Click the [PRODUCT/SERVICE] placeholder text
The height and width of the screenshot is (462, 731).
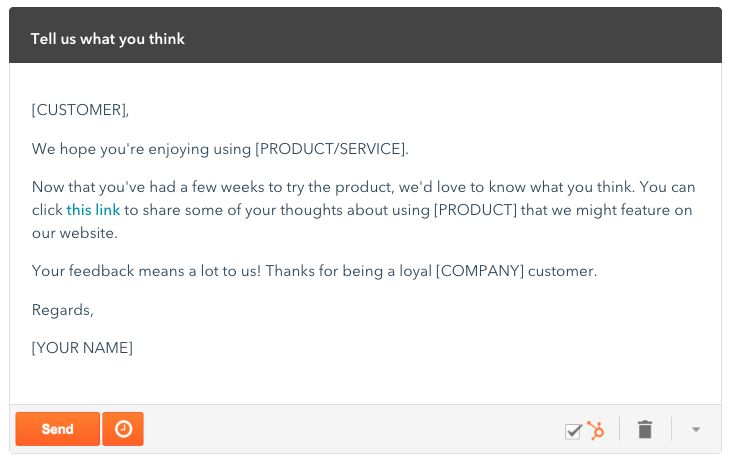(331, 149)
